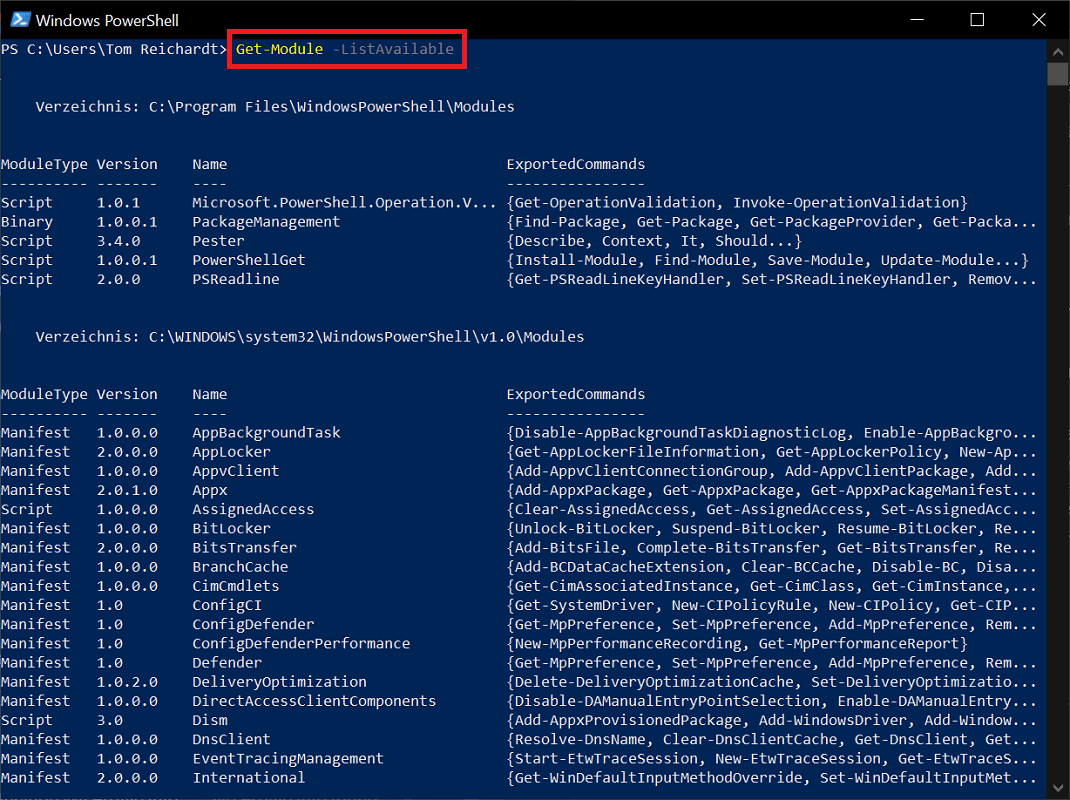Click the PowerShellGet module name

pos(248,260)
